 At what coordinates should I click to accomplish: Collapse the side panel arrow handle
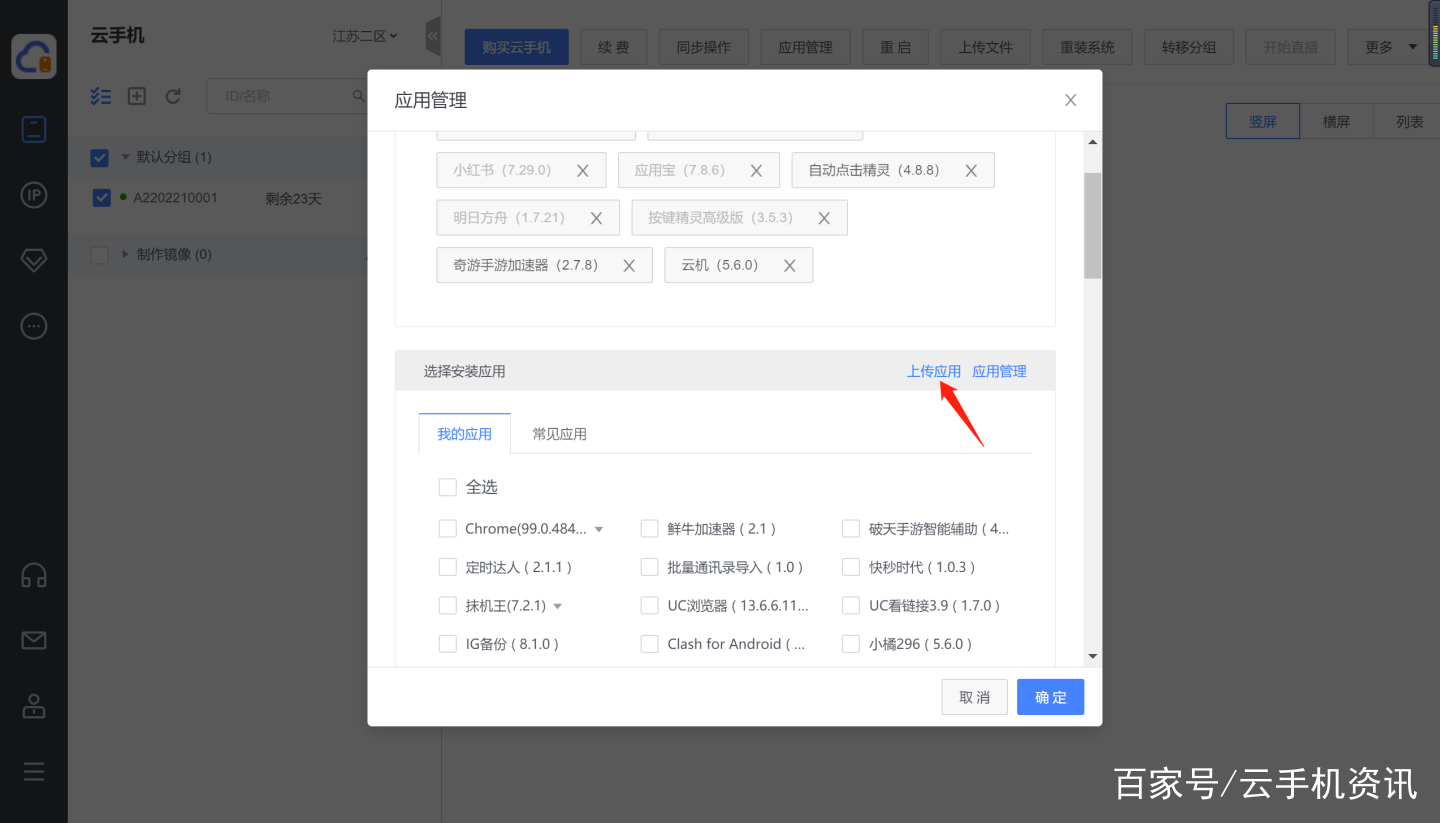tap(433, 37)
